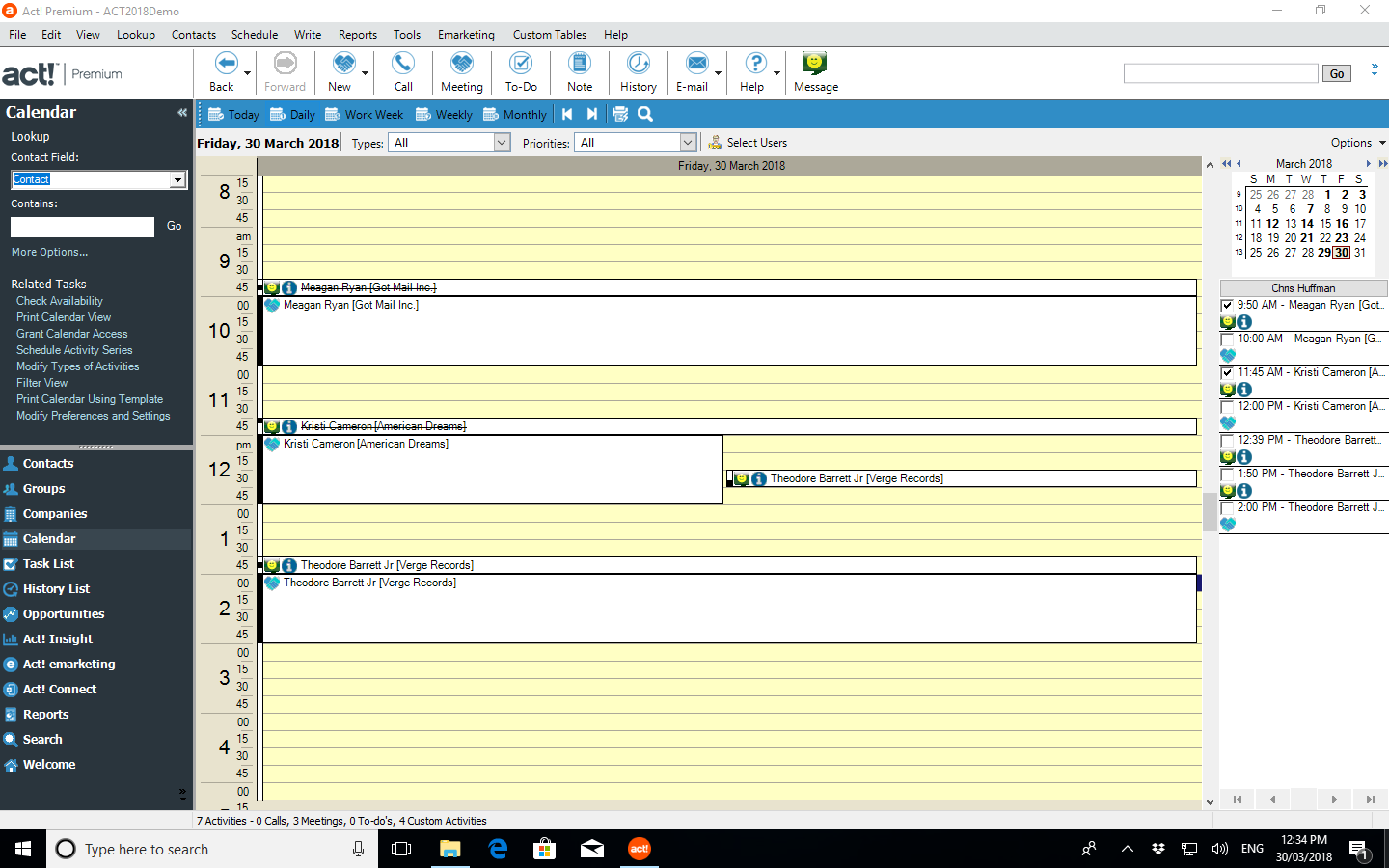Screen dimensions: 1389x868
Task: Click the Schedule Activity Series link
Action: (x=74, y=350)
